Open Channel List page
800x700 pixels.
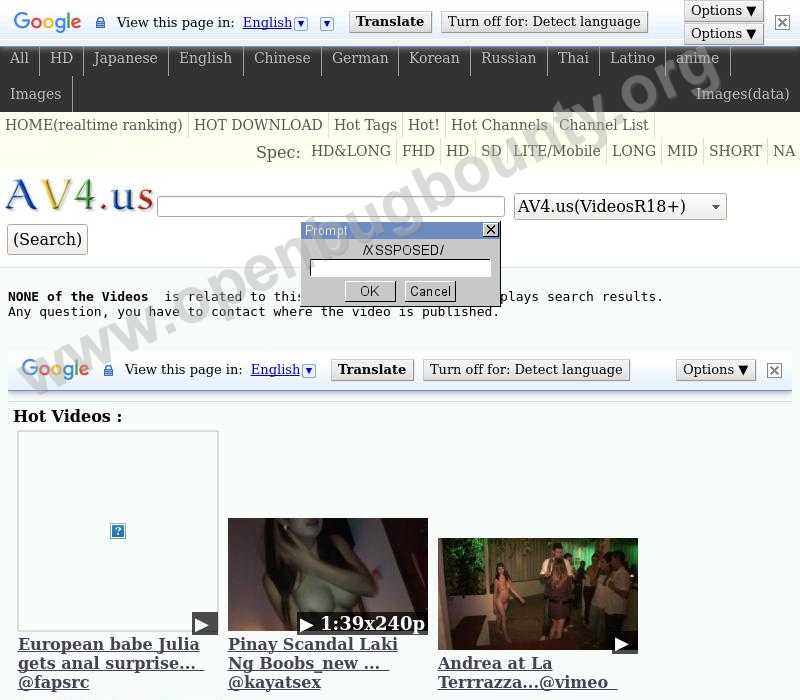[x=604, y=124]
